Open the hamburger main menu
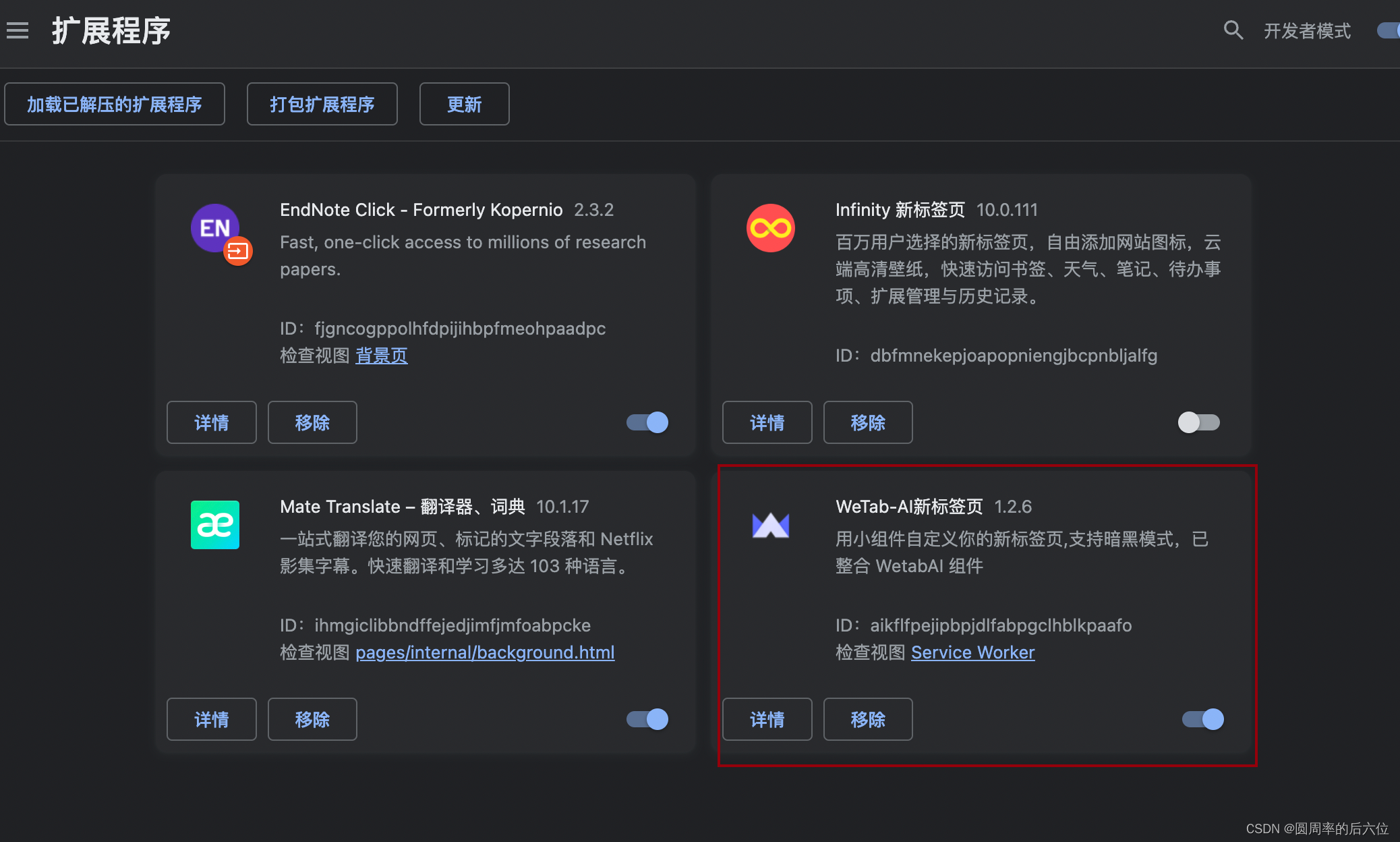Image resolution: width=1400 pixels, height=842 pixels. click(18, 30)
